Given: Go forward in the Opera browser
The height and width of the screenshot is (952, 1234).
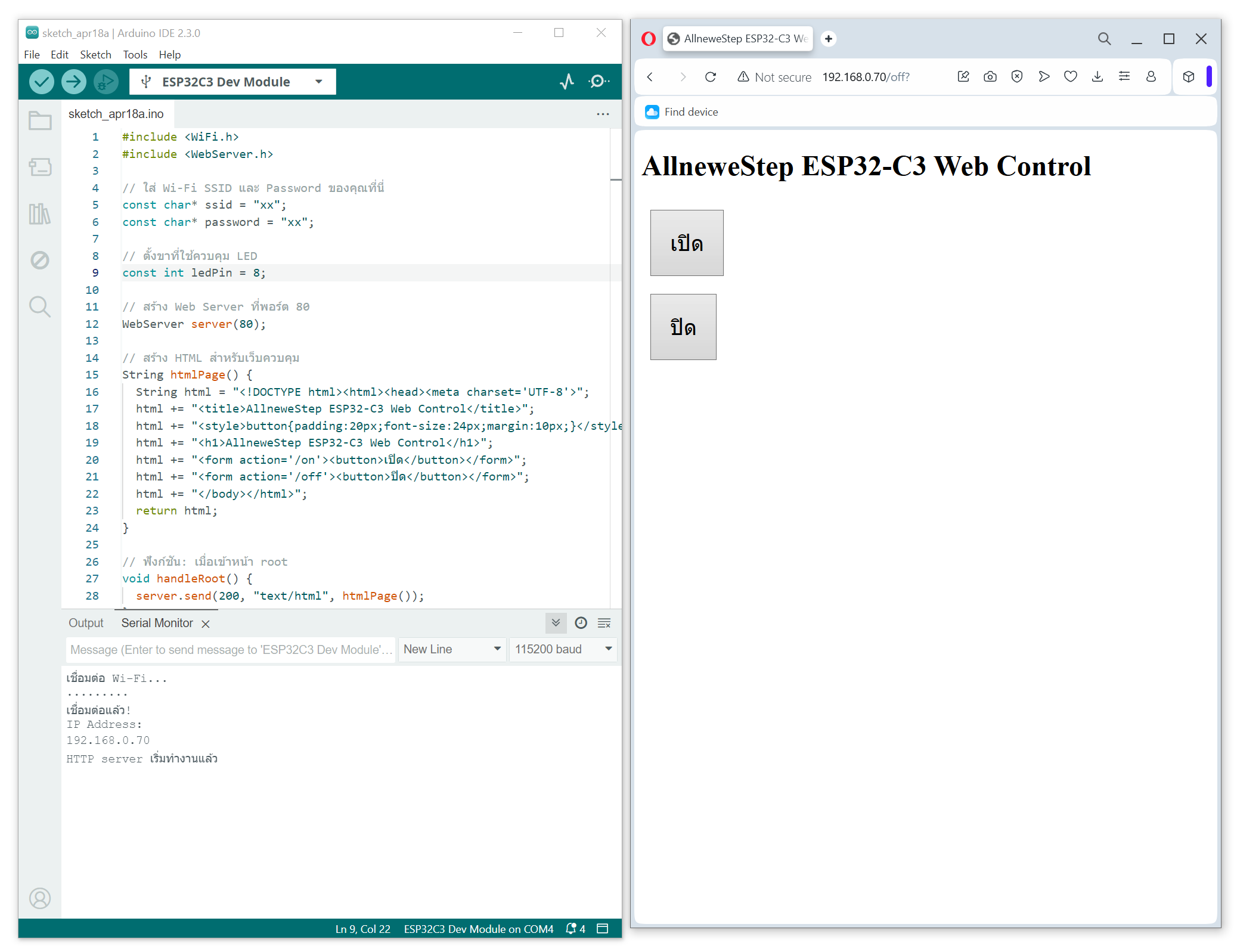Looking at the screenshot, I should click(683, 77).
